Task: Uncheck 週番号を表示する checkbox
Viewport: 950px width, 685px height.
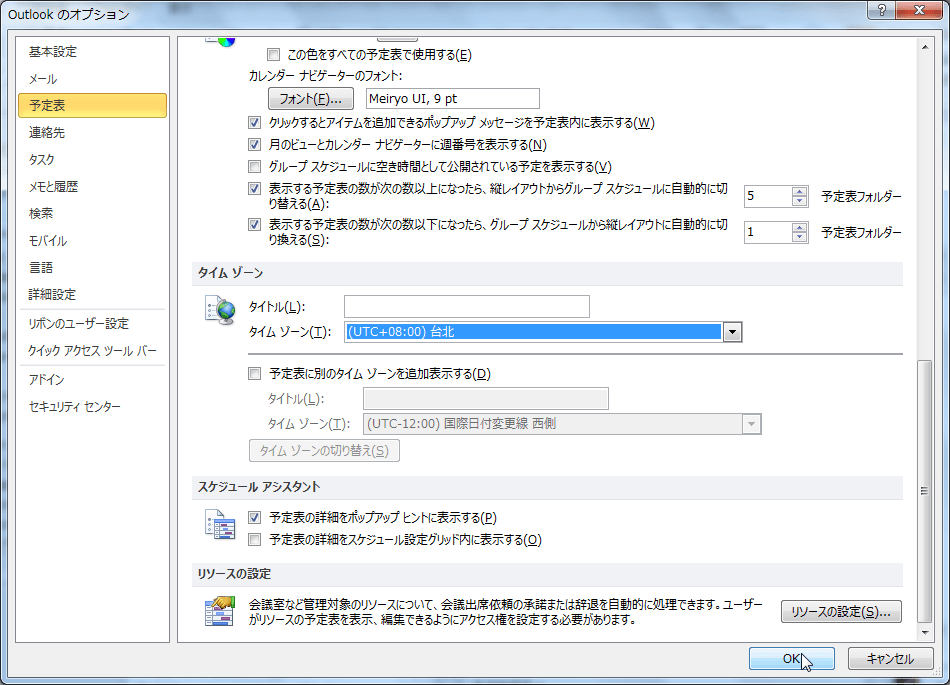Action: (x=254, y=145)
